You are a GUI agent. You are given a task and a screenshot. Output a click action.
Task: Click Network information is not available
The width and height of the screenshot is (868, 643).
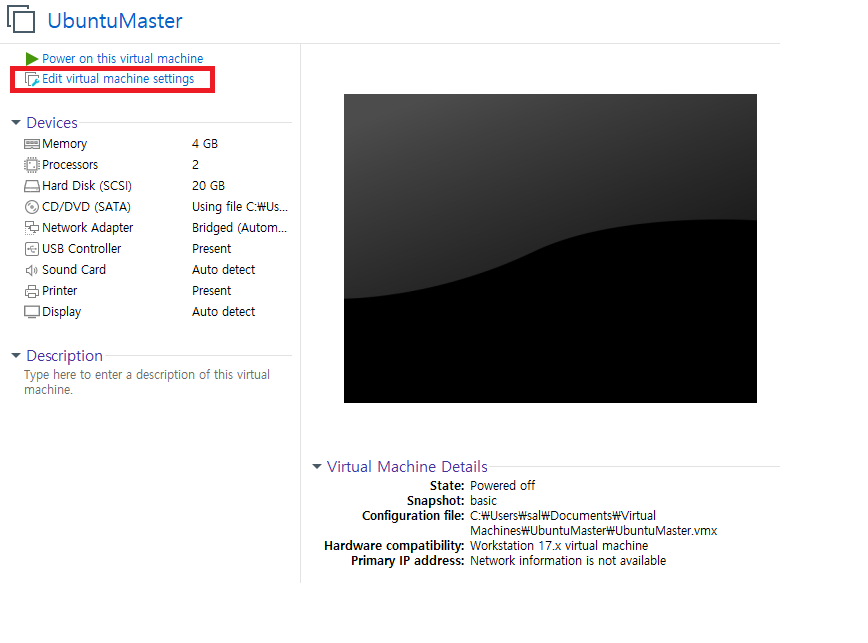pos(568,561)
